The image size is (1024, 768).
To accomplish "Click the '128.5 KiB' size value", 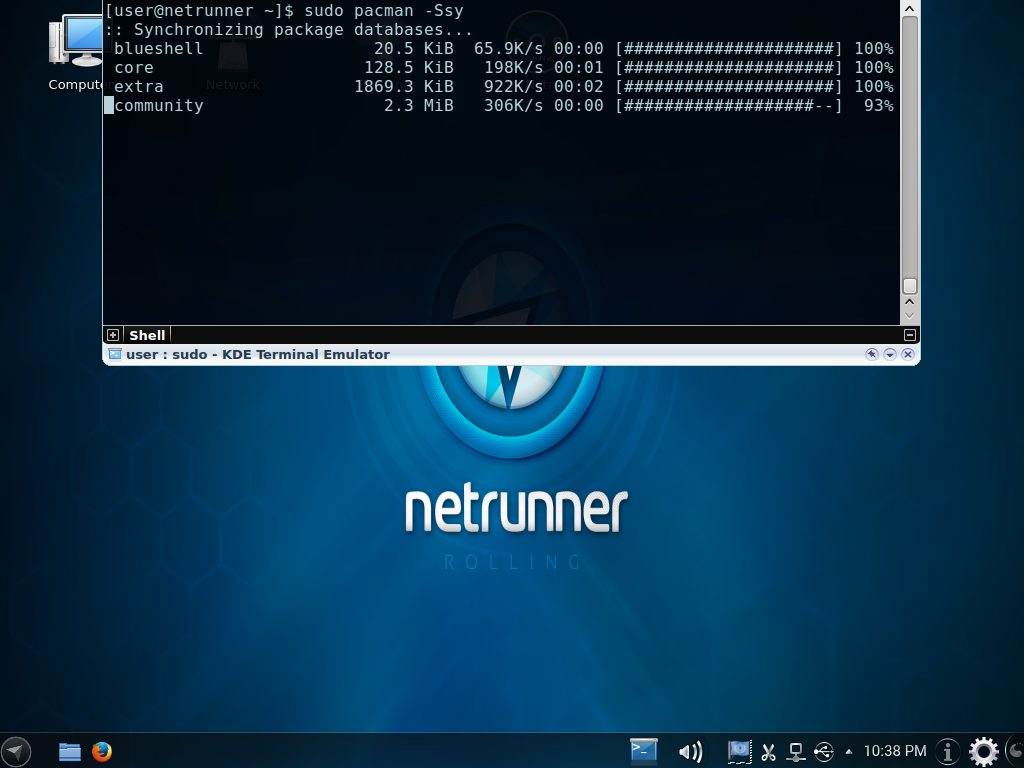I will click(x=409, y=67).
